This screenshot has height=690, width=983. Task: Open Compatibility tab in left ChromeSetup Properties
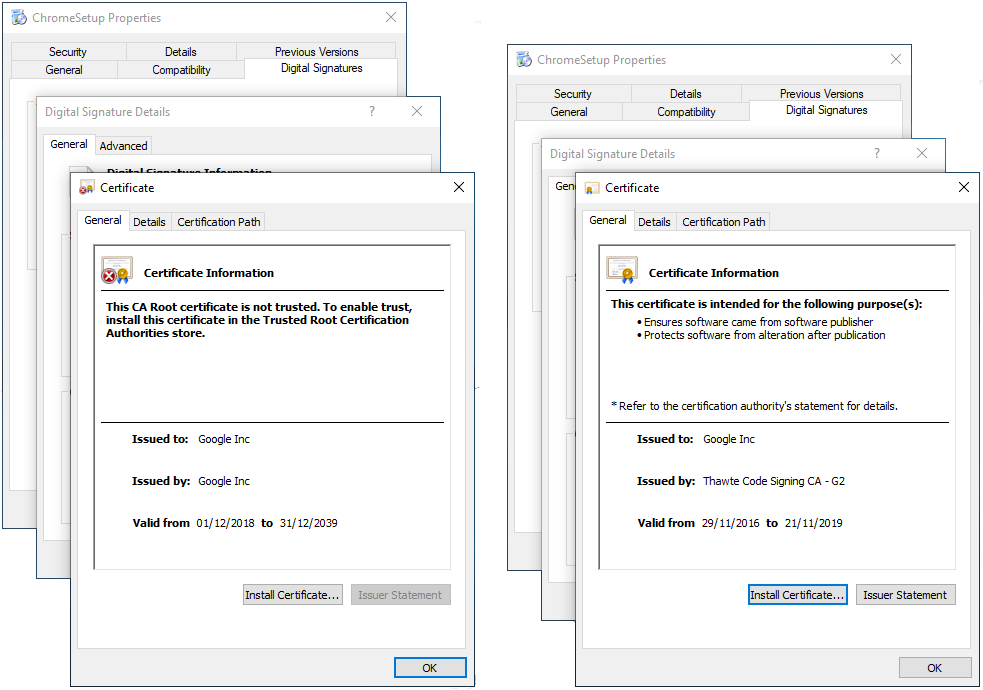(x=181, y=70)
